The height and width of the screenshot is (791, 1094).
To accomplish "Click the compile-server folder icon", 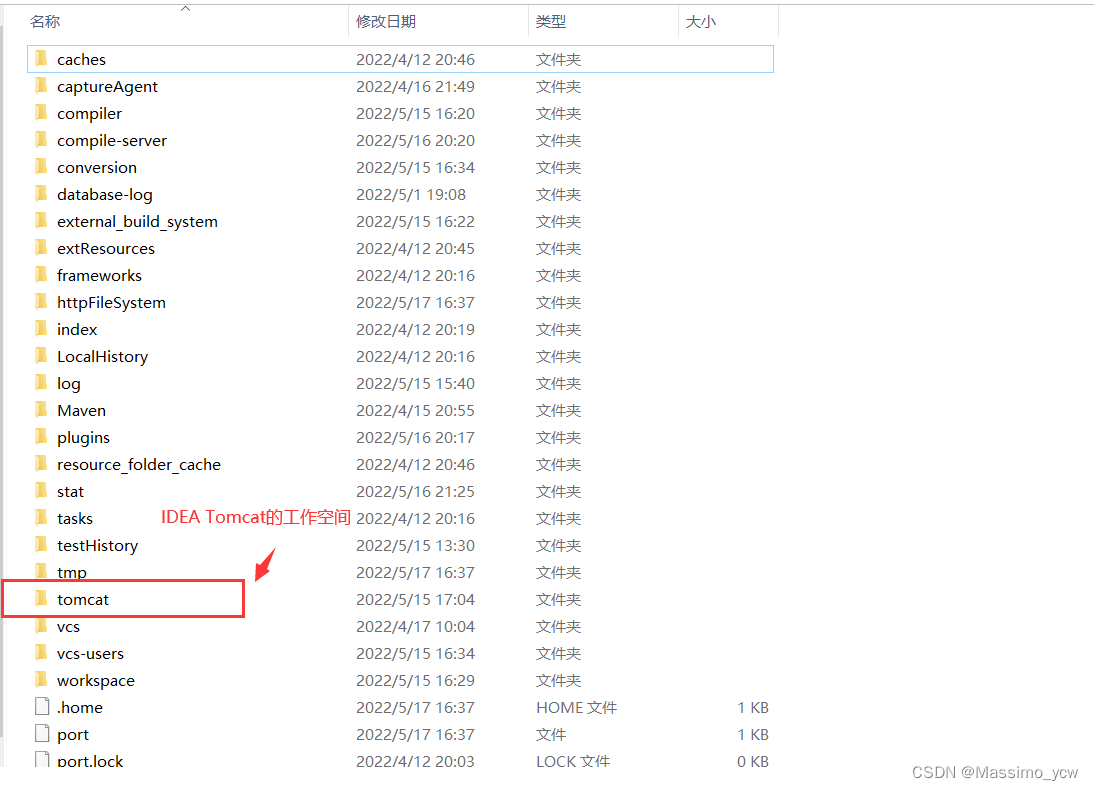I will pyautogui.click(x=42, y=140).
